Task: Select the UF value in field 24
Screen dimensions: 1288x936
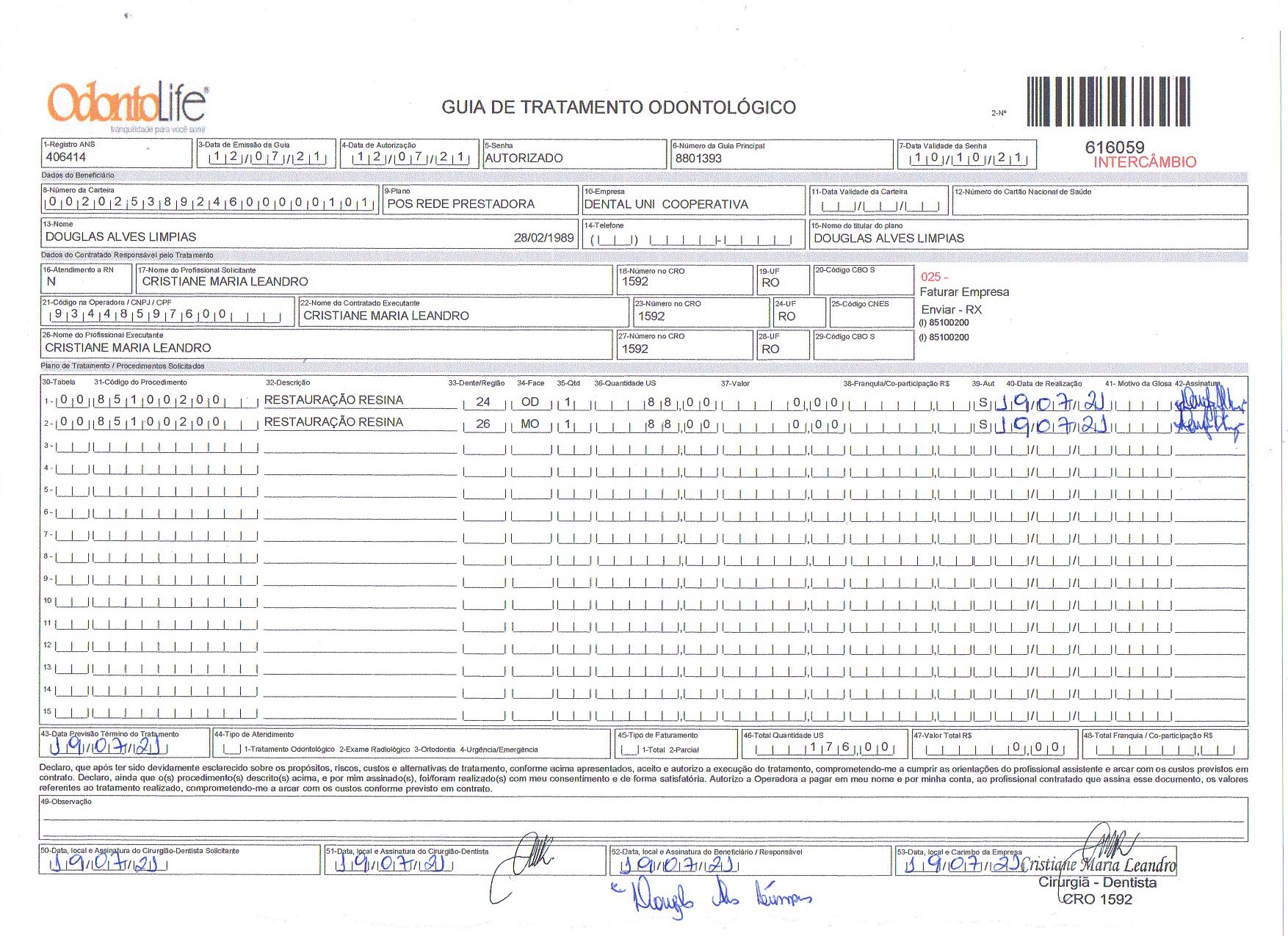Action: point(786,316)
